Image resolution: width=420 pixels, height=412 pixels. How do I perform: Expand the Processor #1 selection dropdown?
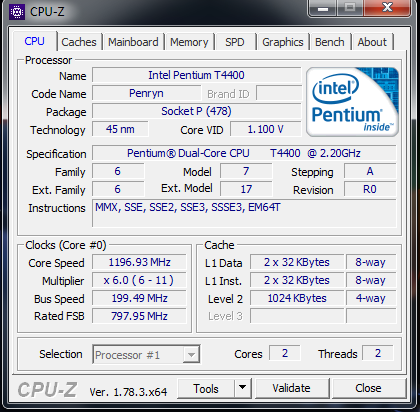[x=191, y=355]
